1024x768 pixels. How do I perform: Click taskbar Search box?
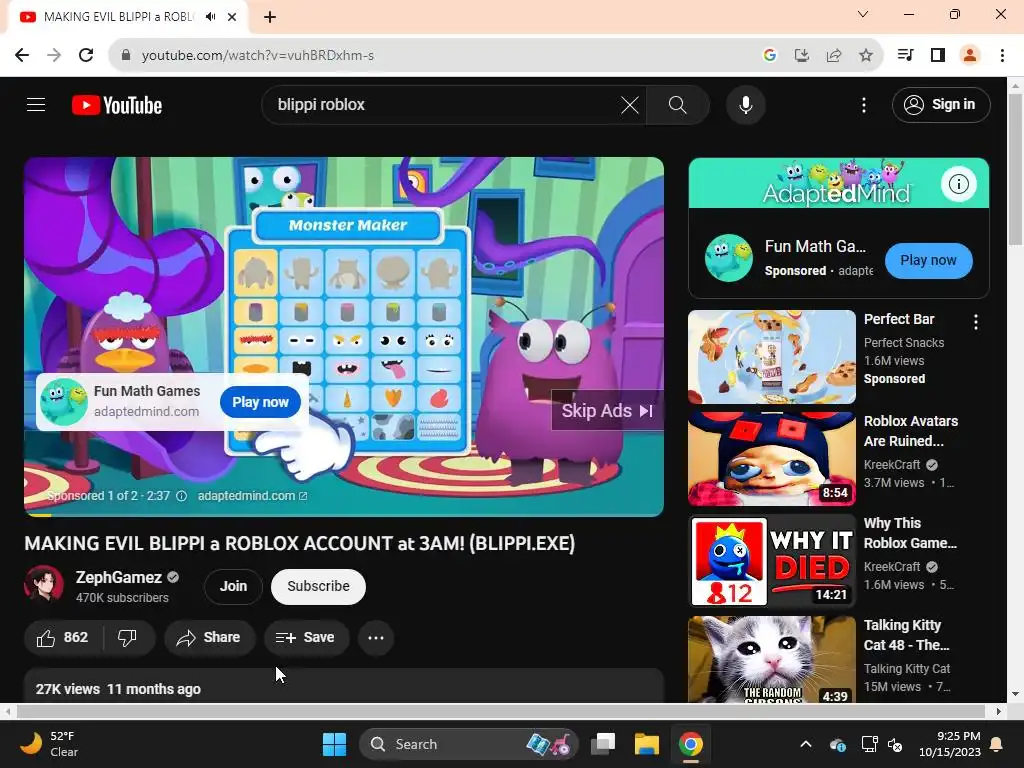click(x=468, y=744)
